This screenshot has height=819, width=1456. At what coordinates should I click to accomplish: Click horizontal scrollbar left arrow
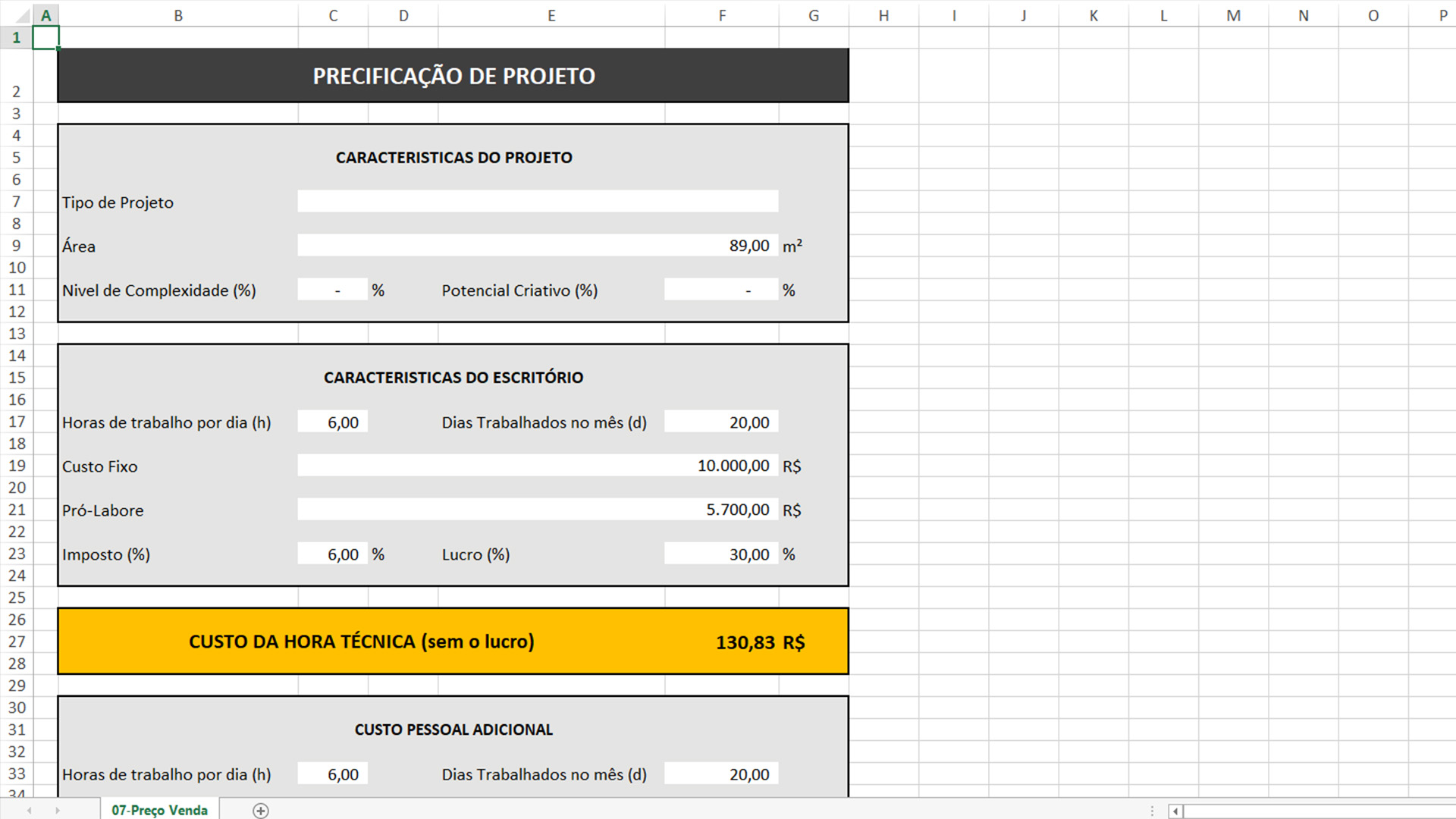coord(1175,811)
